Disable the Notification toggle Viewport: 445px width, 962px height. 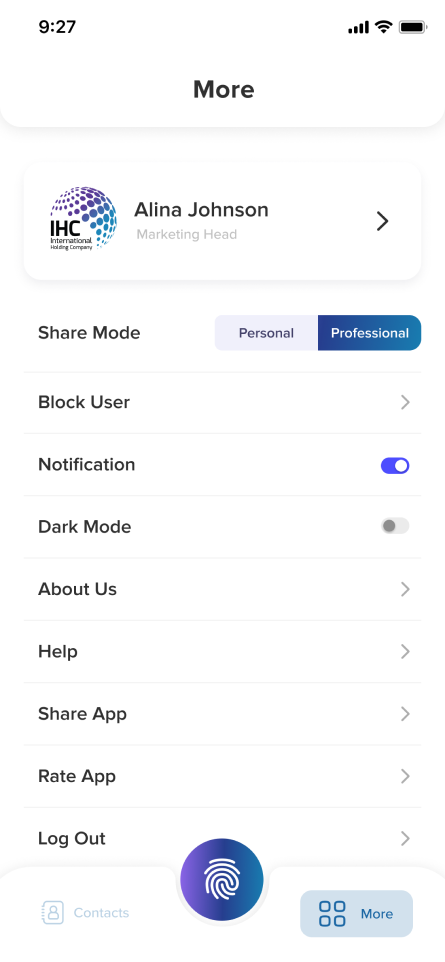coord(395,466)
